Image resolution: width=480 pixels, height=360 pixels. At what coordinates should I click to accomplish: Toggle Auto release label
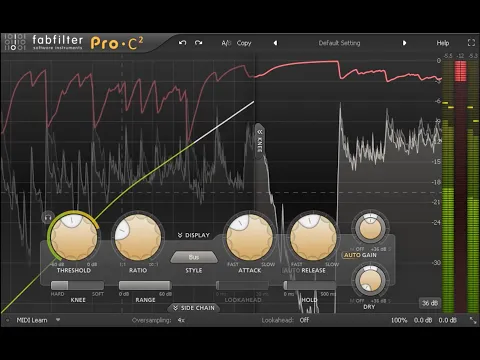291,270
